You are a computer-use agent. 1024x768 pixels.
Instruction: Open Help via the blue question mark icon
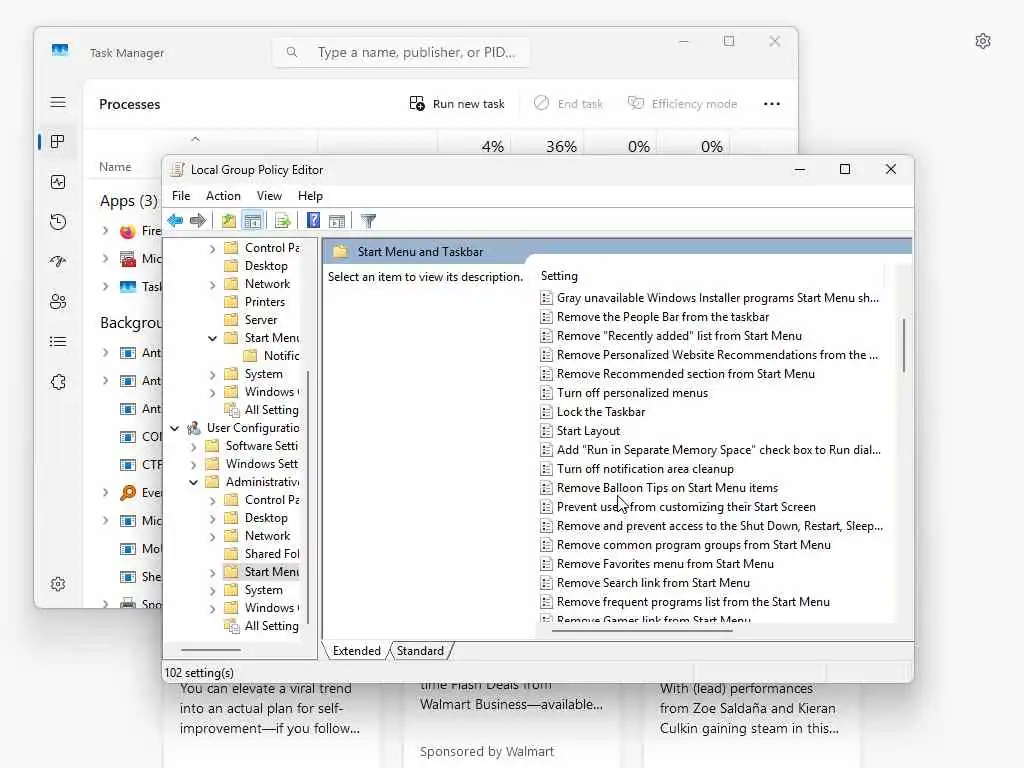(313, 221)
